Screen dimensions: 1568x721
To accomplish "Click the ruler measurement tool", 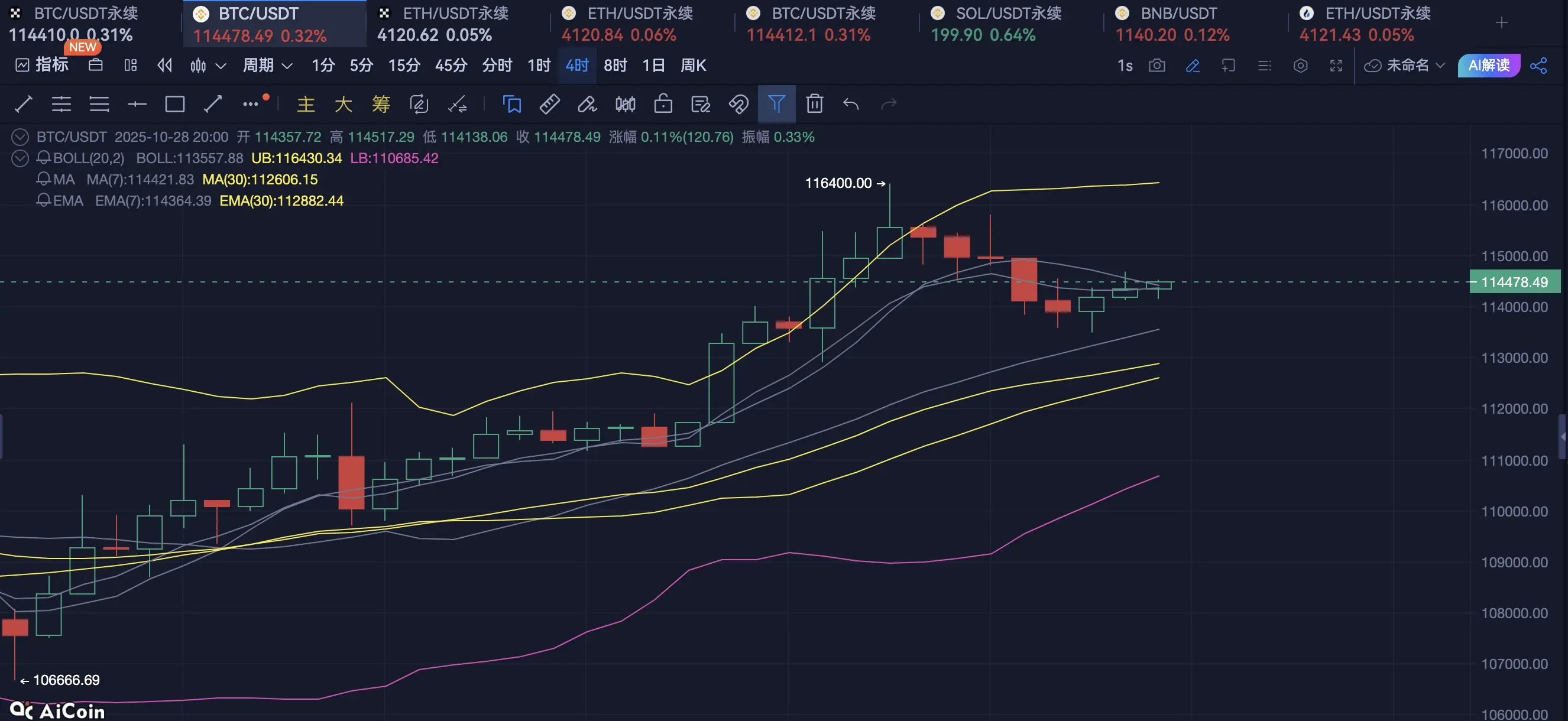I will 550,104.
